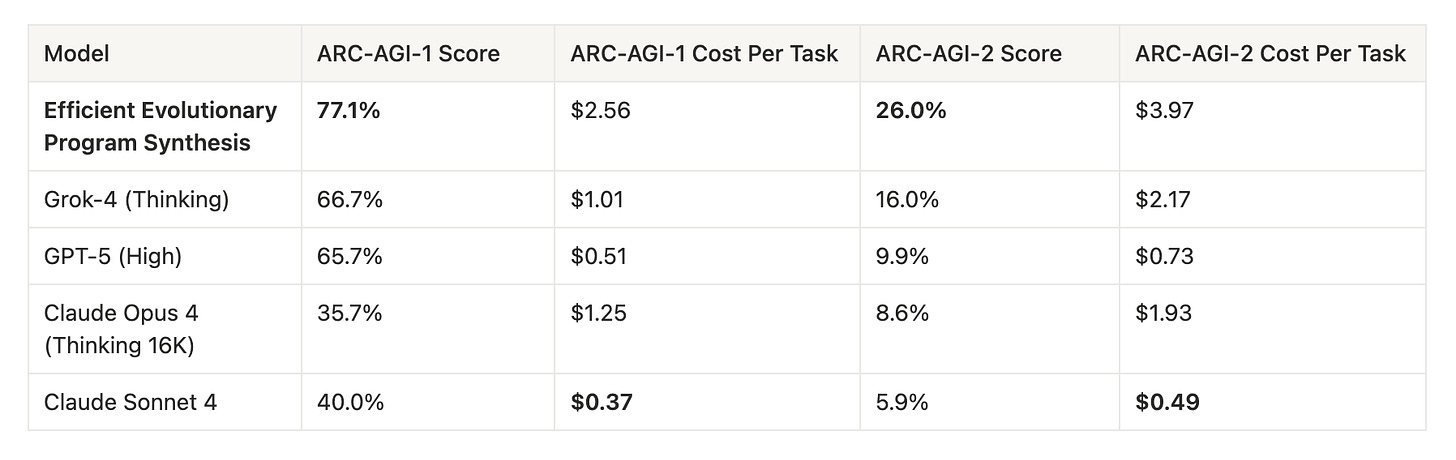Click the bold $0.49 cost cell

tap(1272, 402)
